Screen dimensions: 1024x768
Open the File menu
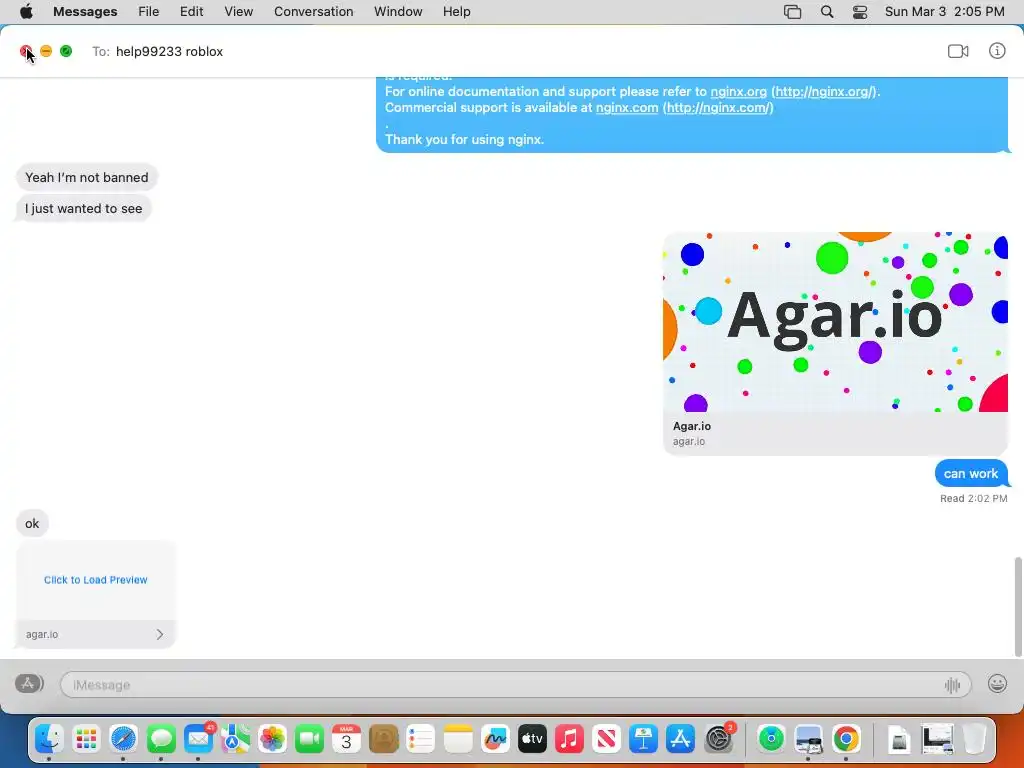(x=148, y=12)
